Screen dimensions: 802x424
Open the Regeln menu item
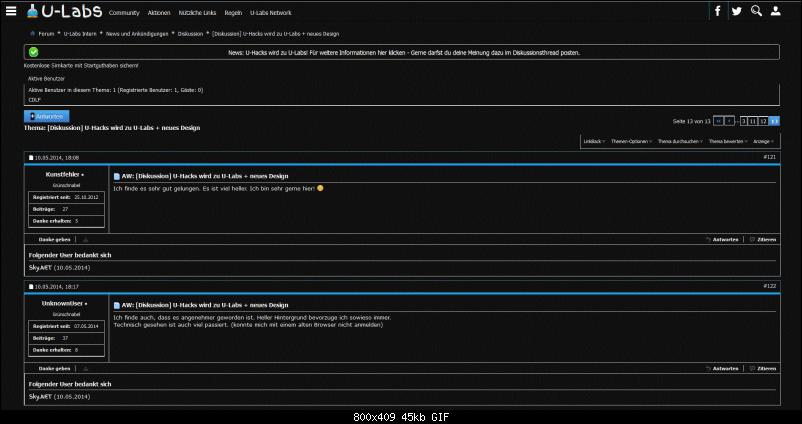[233, 13]
